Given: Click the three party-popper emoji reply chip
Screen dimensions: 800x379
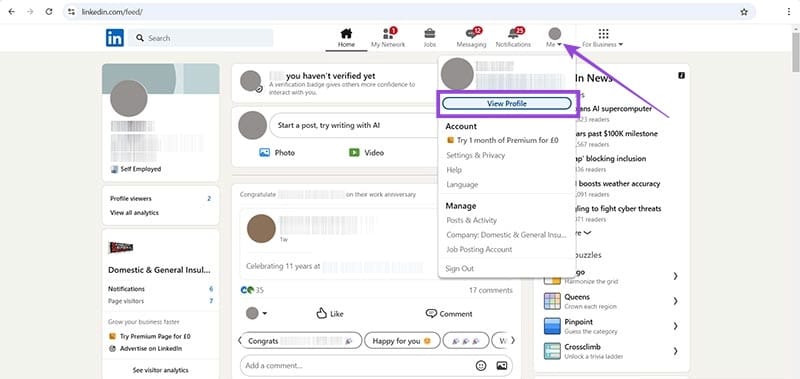Looking at the screenshot, I should pyautogui.click(x=466, y=341).
